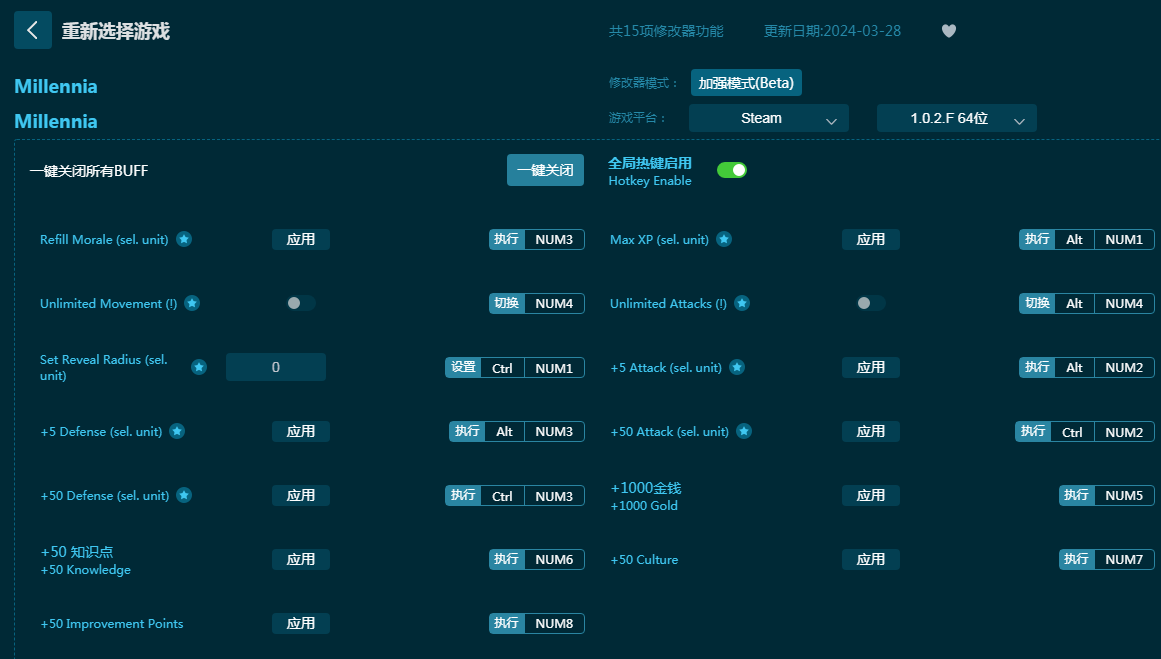1161x659 pixels.
Task: Click NUM8 hotkey for Improvement Points
Action: pos(554,623)
